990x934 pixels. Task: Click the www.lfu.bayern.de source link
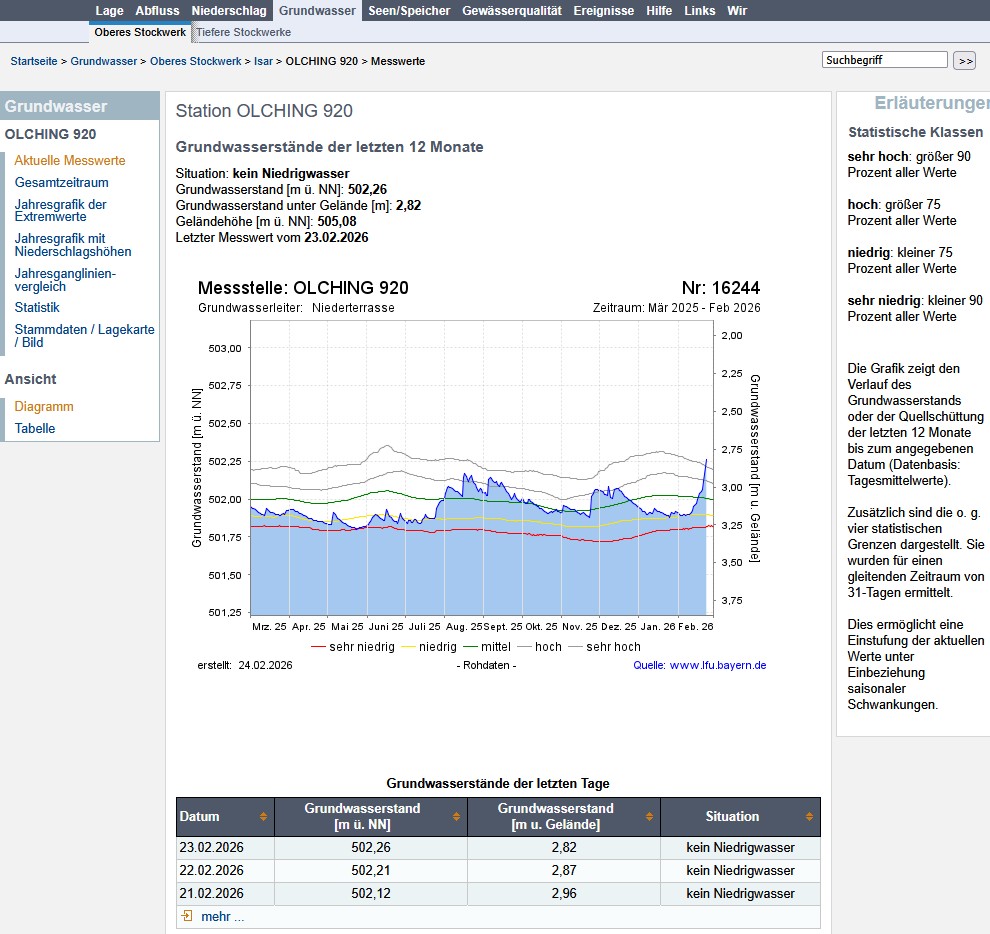click(x=717, y=665)
